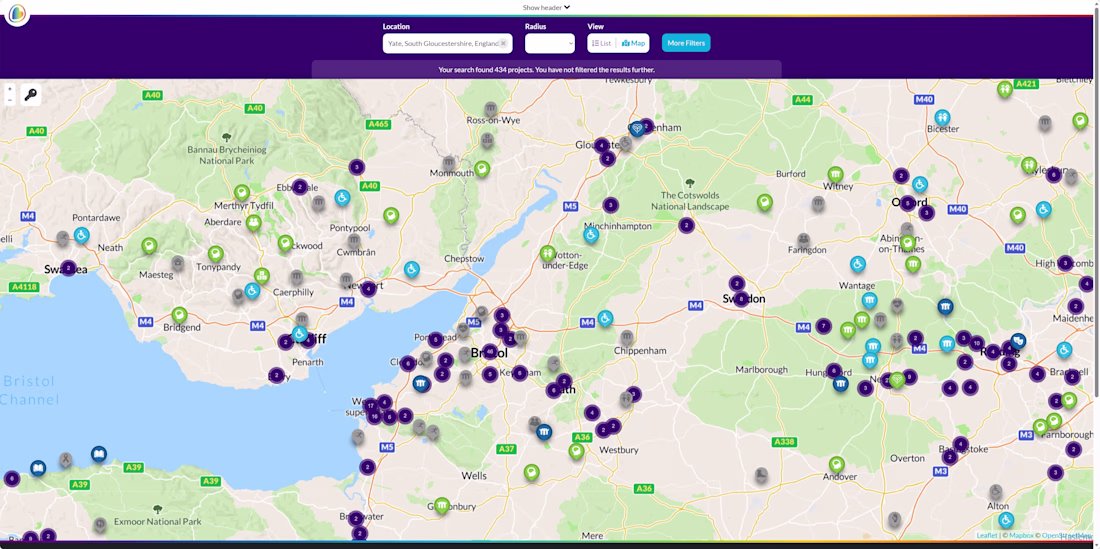Clear the Location field with the x
Image resolution: width=1100 pixels, height=549 pixels.
503,43
